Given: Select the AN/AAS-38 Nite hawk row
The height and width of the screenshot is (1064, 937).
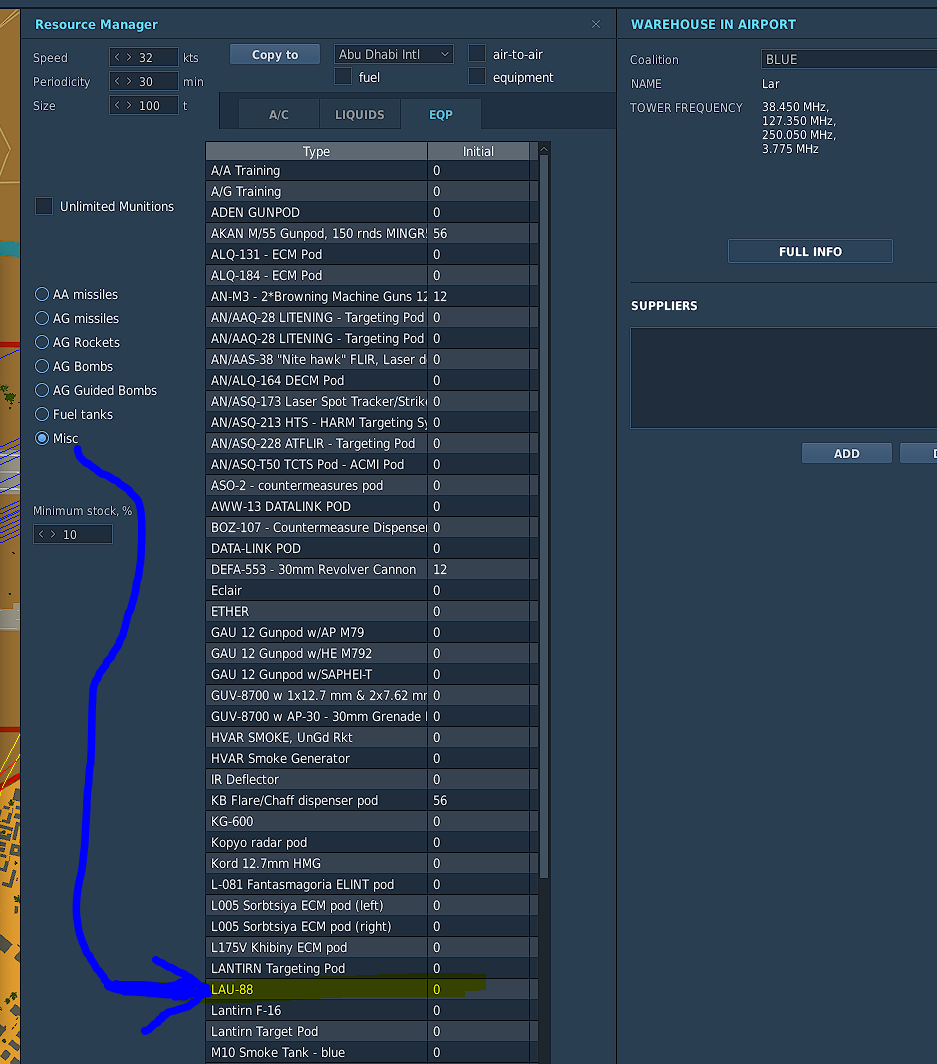Looking at the screenshot, I should 372,360.
